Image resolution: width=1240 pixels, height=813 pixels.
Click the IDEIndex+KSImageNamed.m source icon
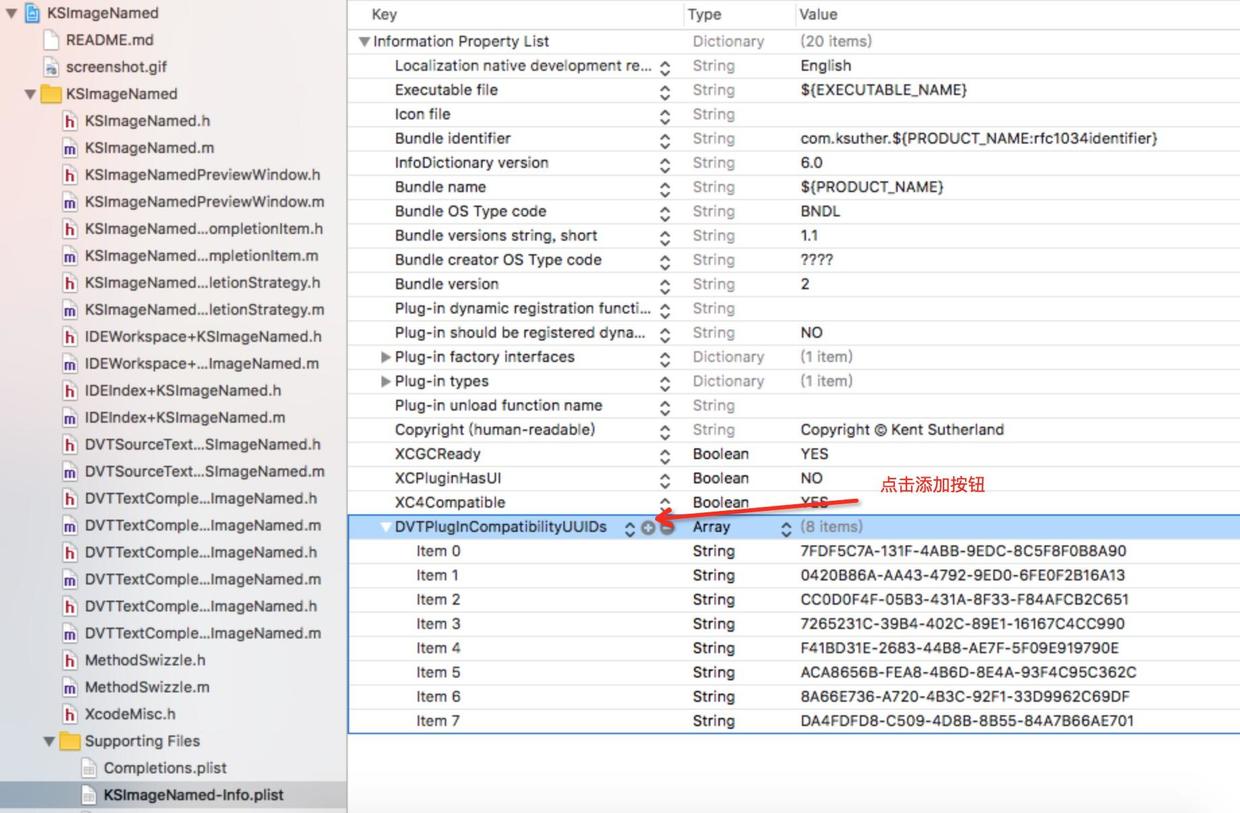tap(69, 418)
